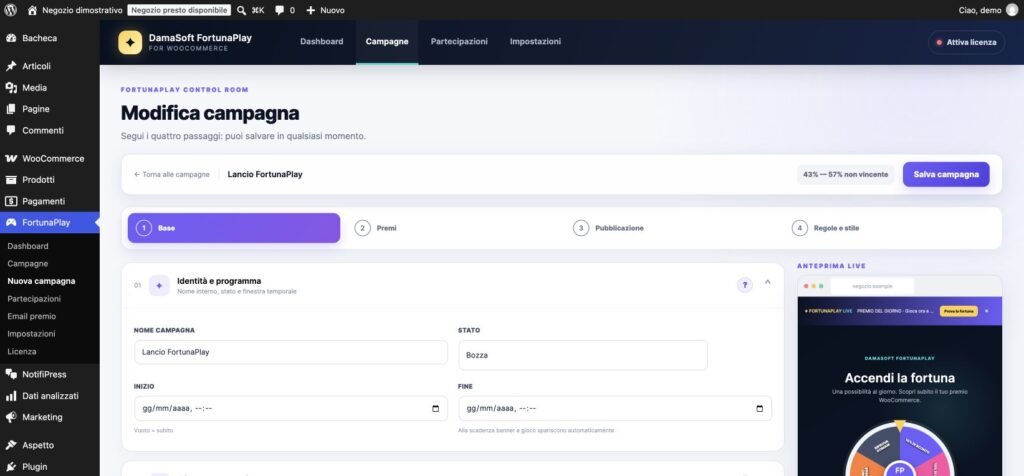Switch to the Impostazioni tab
This screenshot has width=1024, height=476.
(535, 41)
